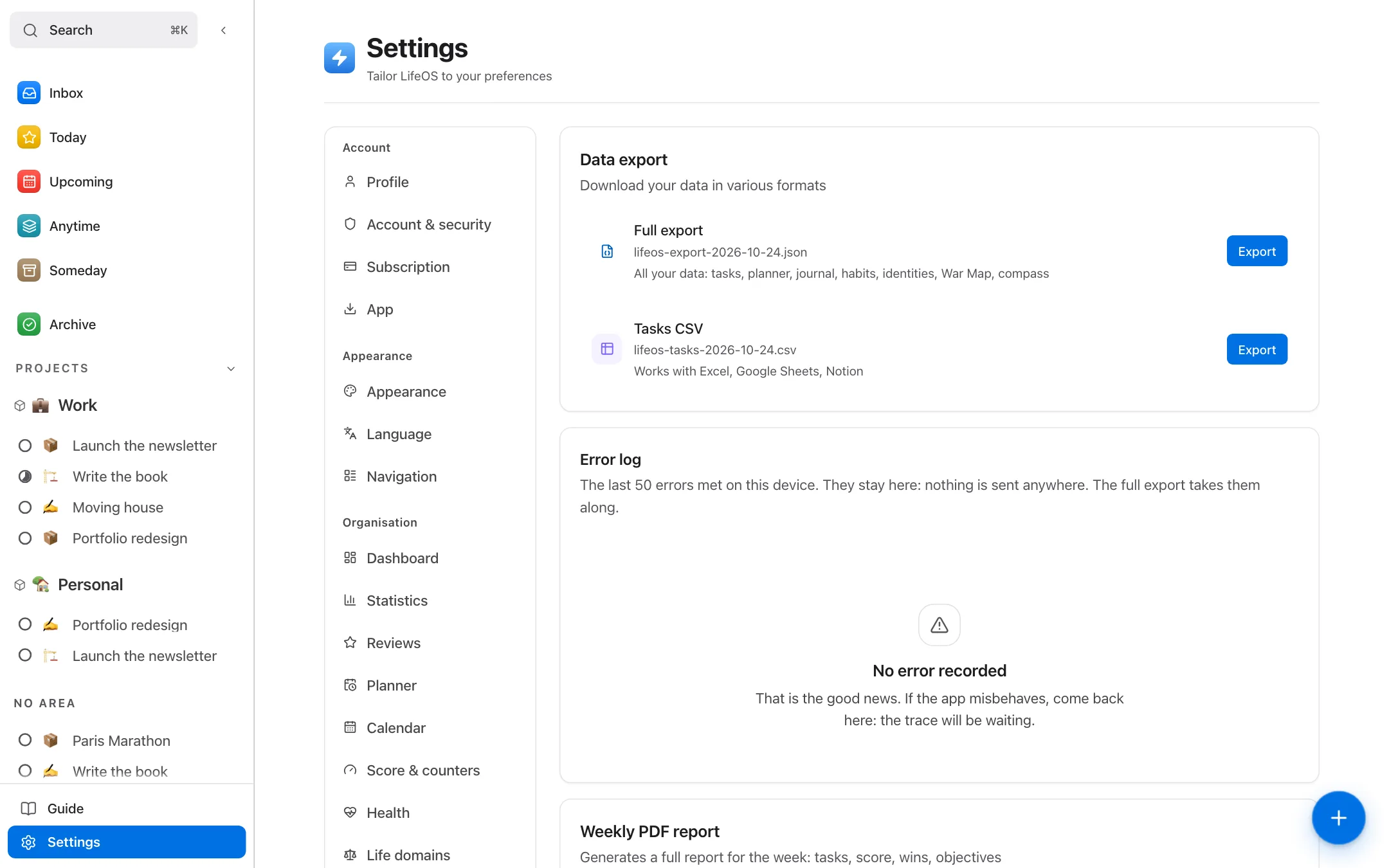Select the Anytime layers icon

(x=29, y=226)
